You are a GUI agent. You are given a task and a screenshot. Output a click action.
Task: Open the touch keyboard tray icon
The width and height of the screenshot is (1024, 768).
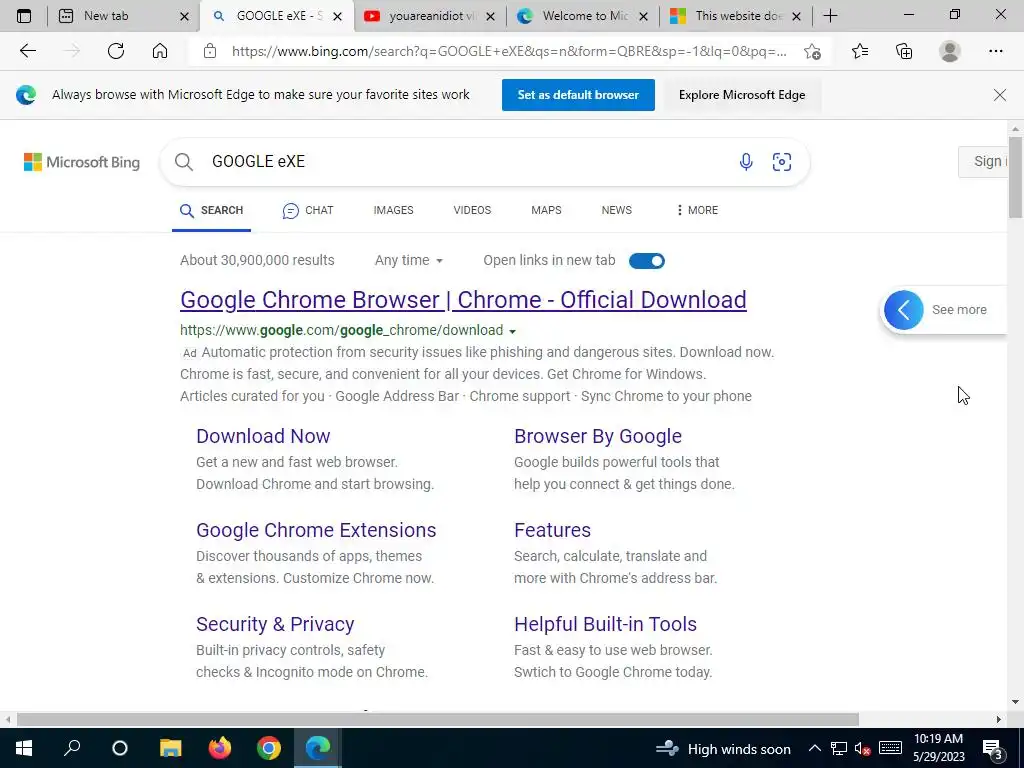click(889, 749)
